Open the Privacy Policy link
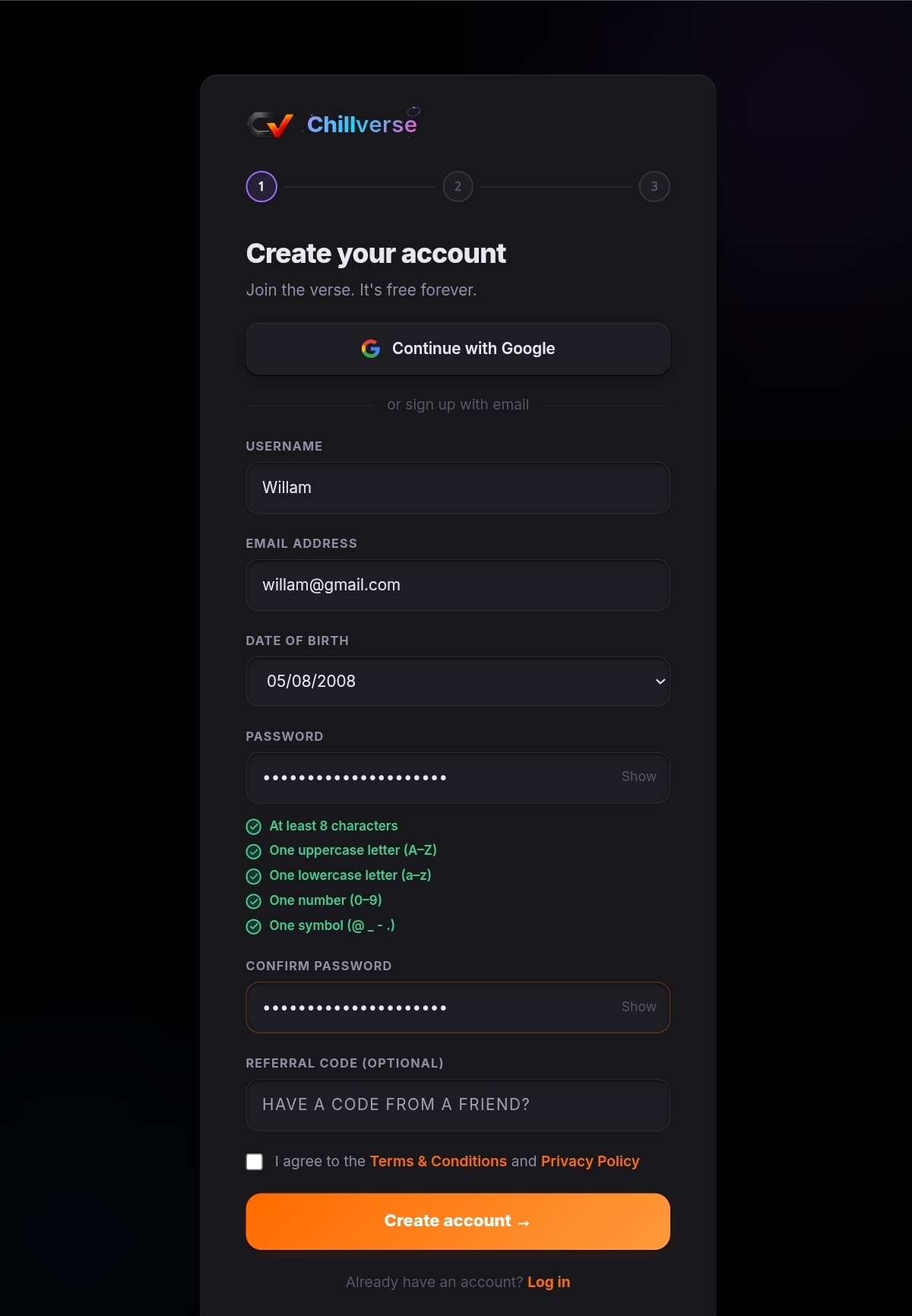The height and width of the screenshot is (1316, 912). 591,1162
